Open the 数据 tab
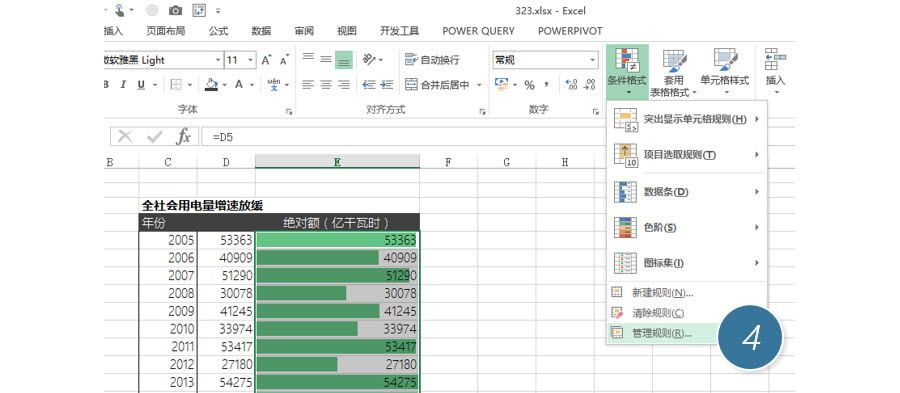This screenshot has width=900, height=393. pyautogui.click(x=261, y=31)
